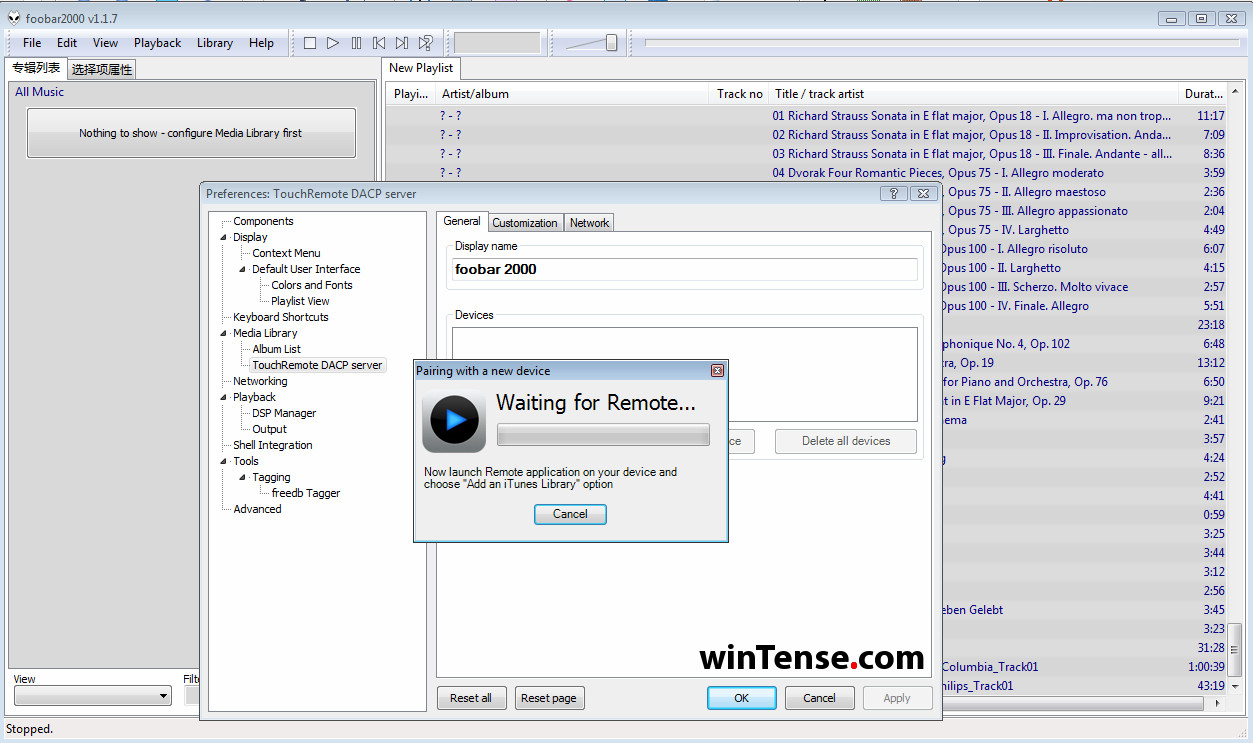
Task: Click the Display name field containing foobar 2000
Action: 685,269
